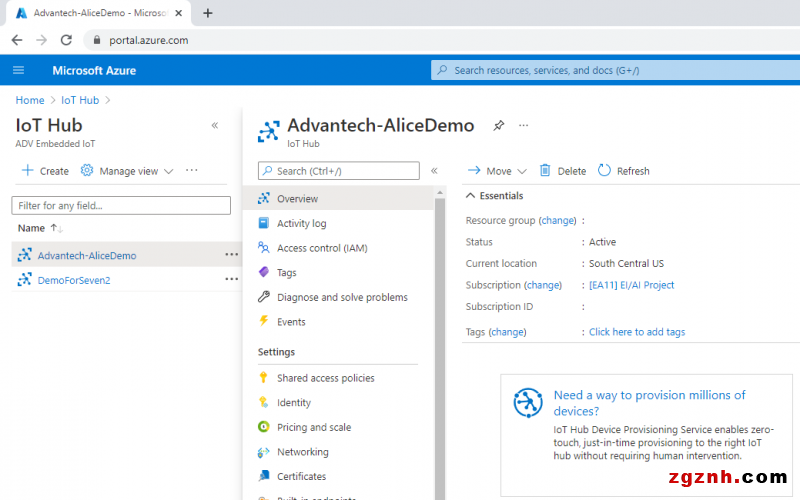Open the Move dropdown
Image resolution: width=800 pixels, height=500 pixels.
(497, 171)
